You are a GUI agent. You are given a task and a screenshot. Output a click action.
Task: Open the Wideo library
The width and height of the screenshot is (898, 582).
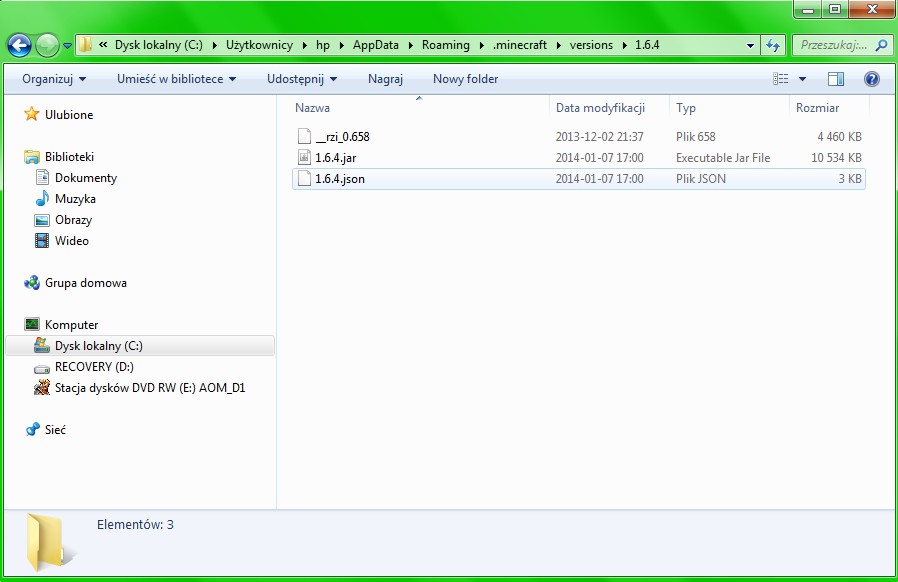click(x=72, y=241)
